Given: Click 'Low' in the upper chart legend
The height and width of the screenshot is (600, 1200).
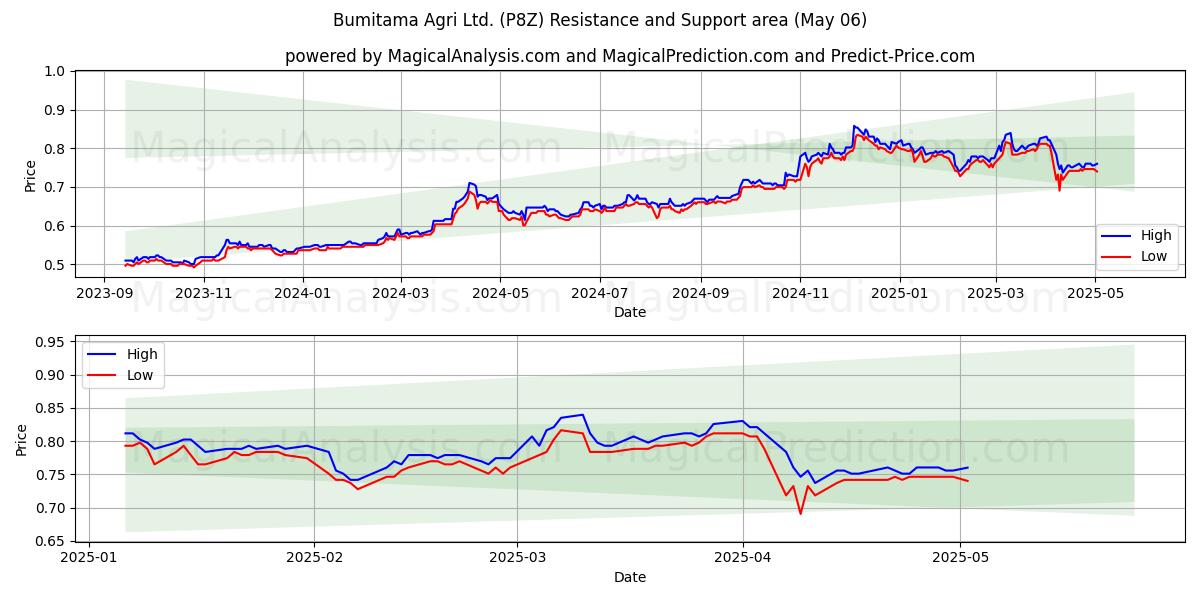Looking at the screenshot, I should pyautogui.click(x=1155, y=256).
